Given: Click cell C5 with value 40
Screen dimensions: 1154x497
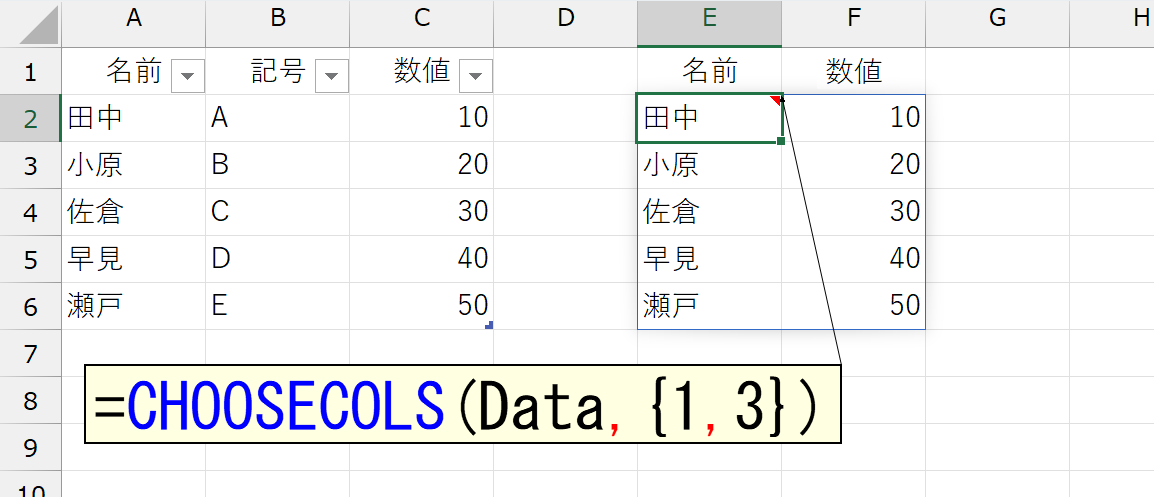Looking at the screenshot, I should (422, 259).
